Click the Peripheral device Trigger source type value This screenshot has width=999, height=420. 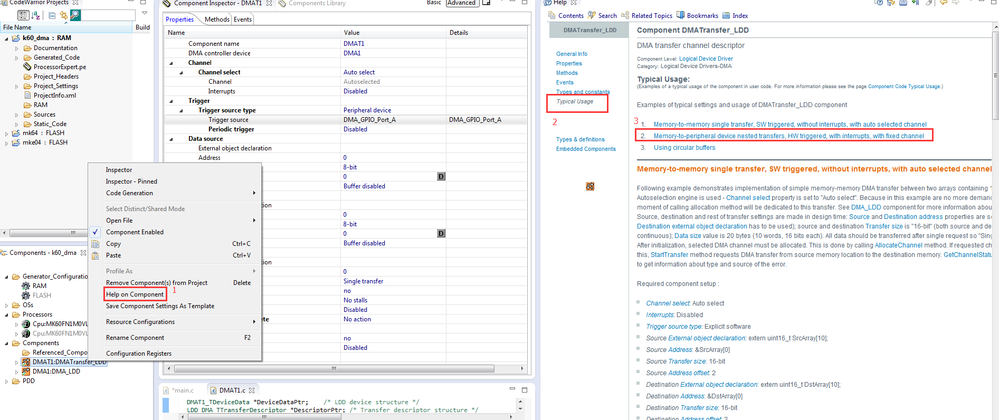367,110
